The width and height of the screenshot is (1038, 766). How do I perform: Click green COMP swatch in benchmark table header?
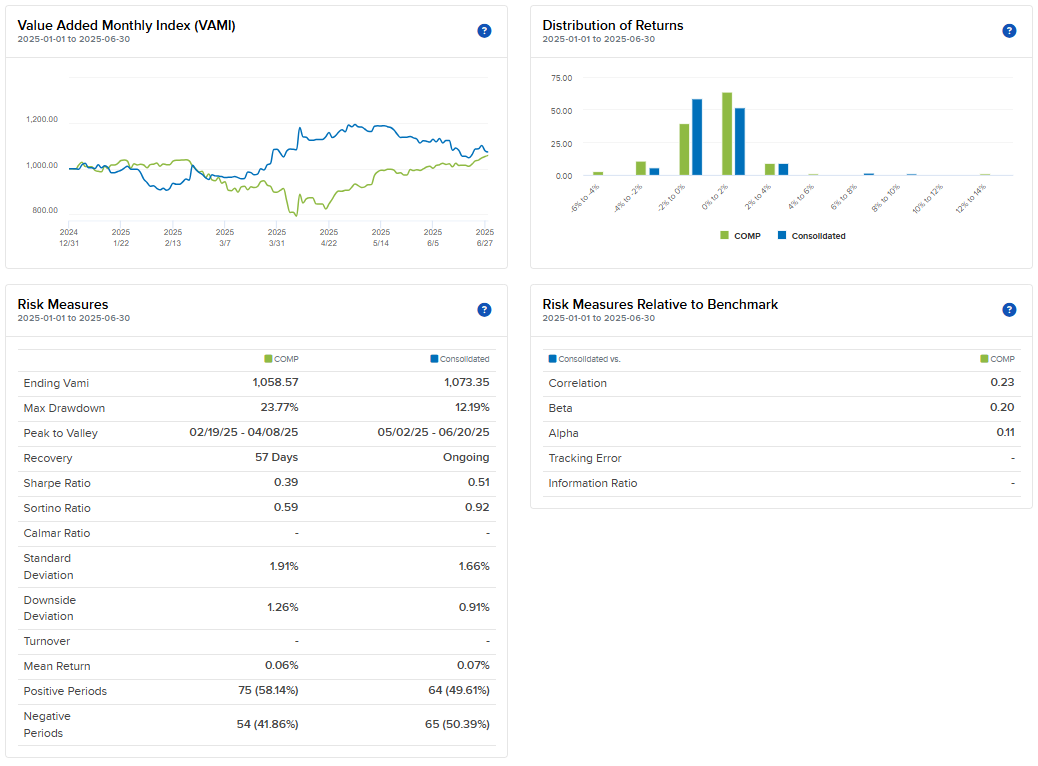[984, 359]
